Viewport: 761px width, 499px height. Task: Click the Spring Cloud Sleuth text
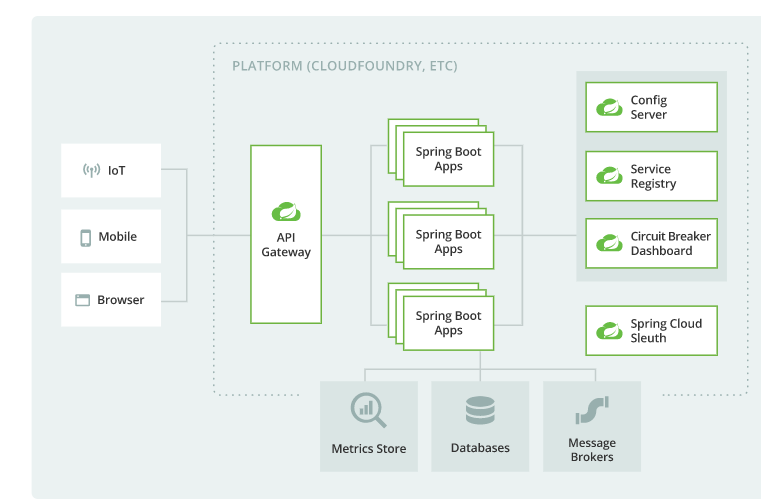(x=666, y=331)
